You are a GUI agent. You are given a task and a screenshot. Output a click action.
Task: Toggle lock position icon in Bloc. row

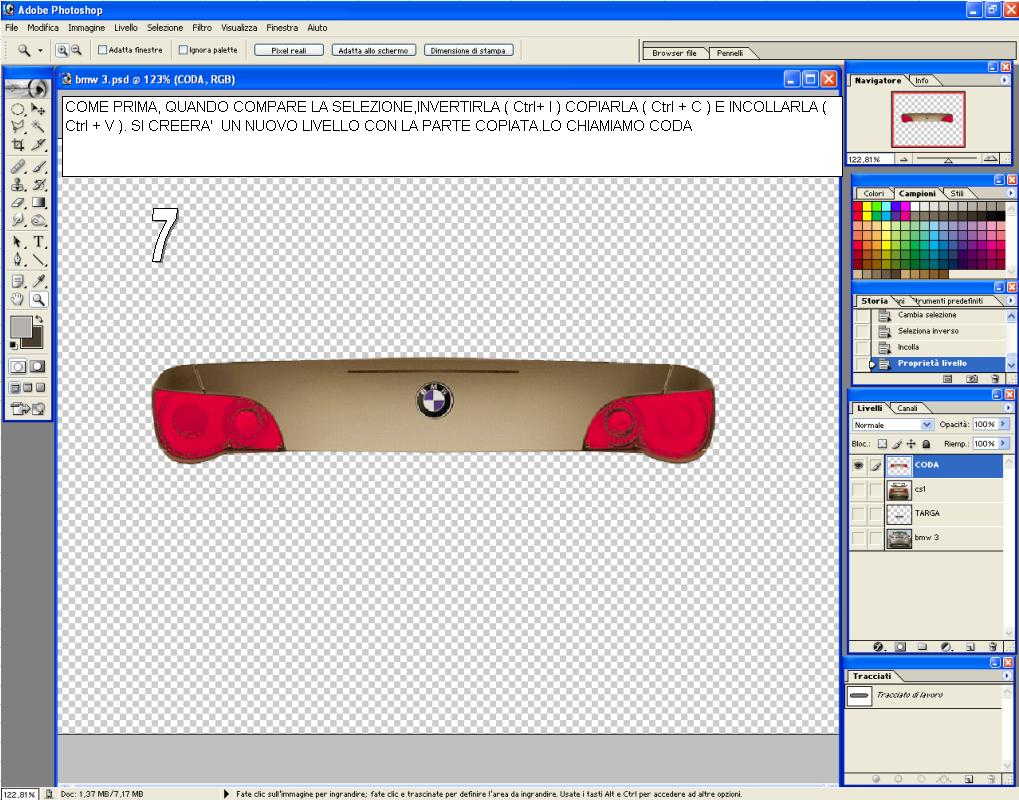tap(911, 444)
